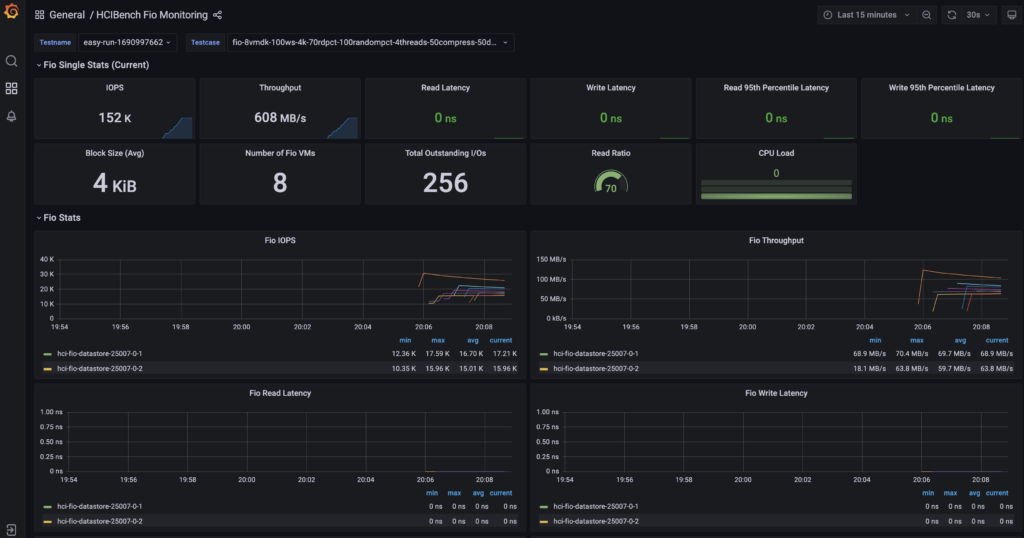Image resolution: width=1024 pixels, height=538 pixels.
Task: Open the Total Outstanding I/Os panel title
Action: (x=445, y=153)
